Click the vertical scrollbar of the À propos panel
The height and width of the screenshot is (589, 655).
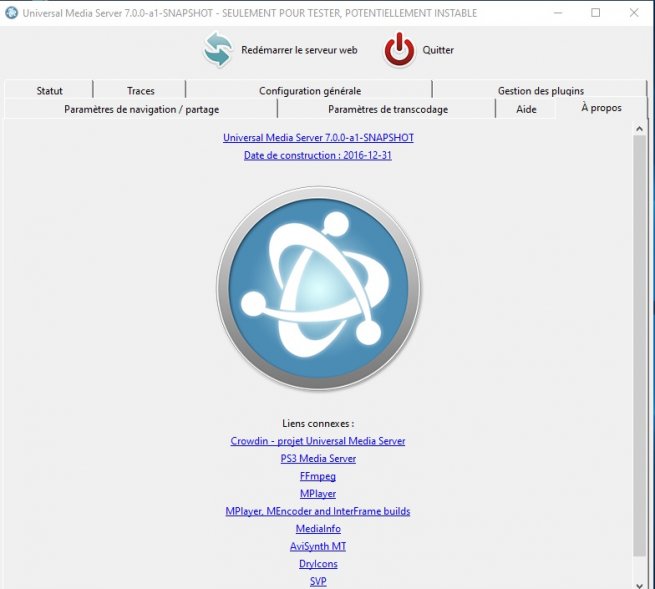(x=640, y=340)
